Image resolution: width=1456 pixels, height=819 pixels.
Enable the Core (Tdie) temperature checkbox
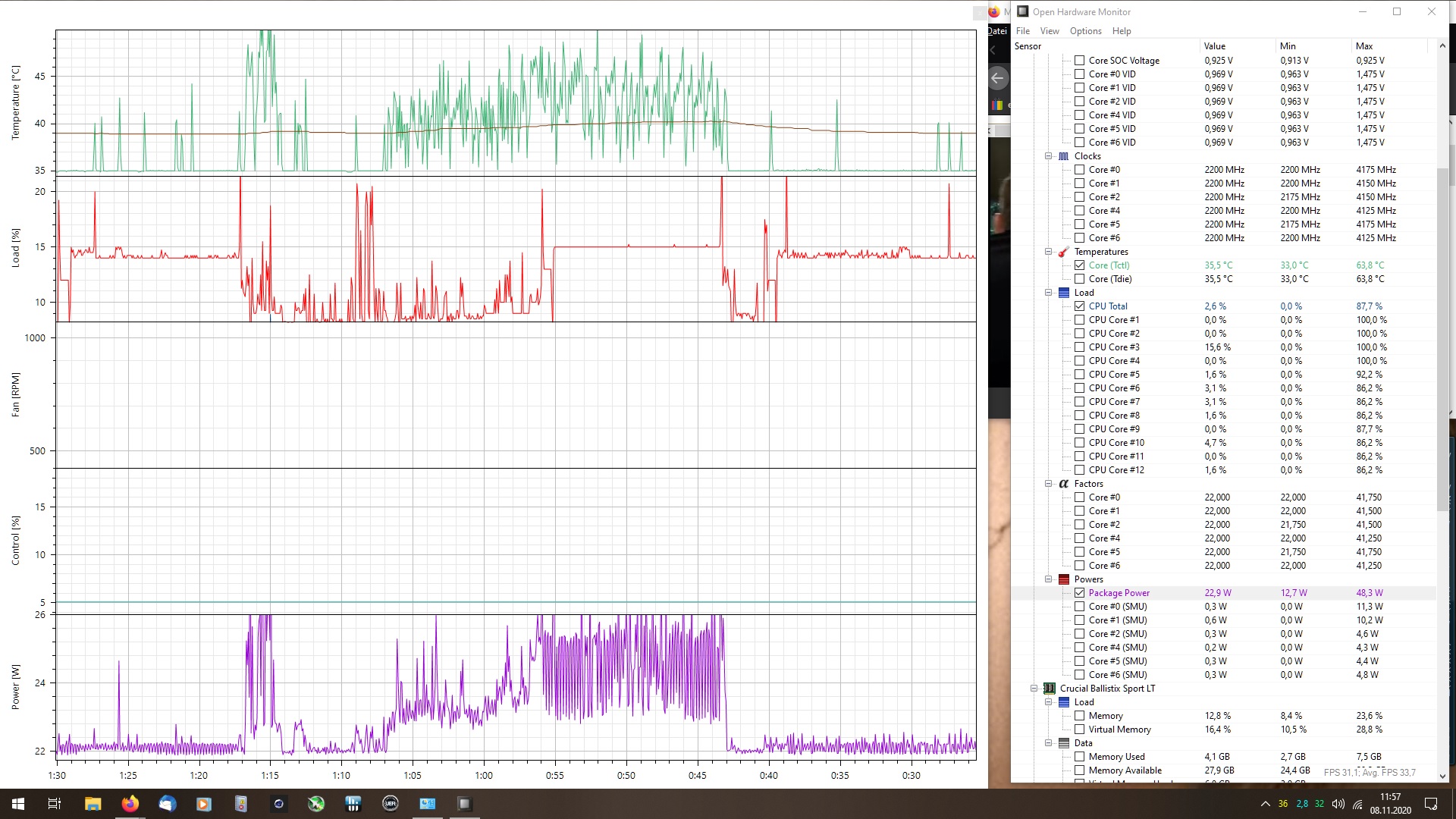[x=1079, y=279]
